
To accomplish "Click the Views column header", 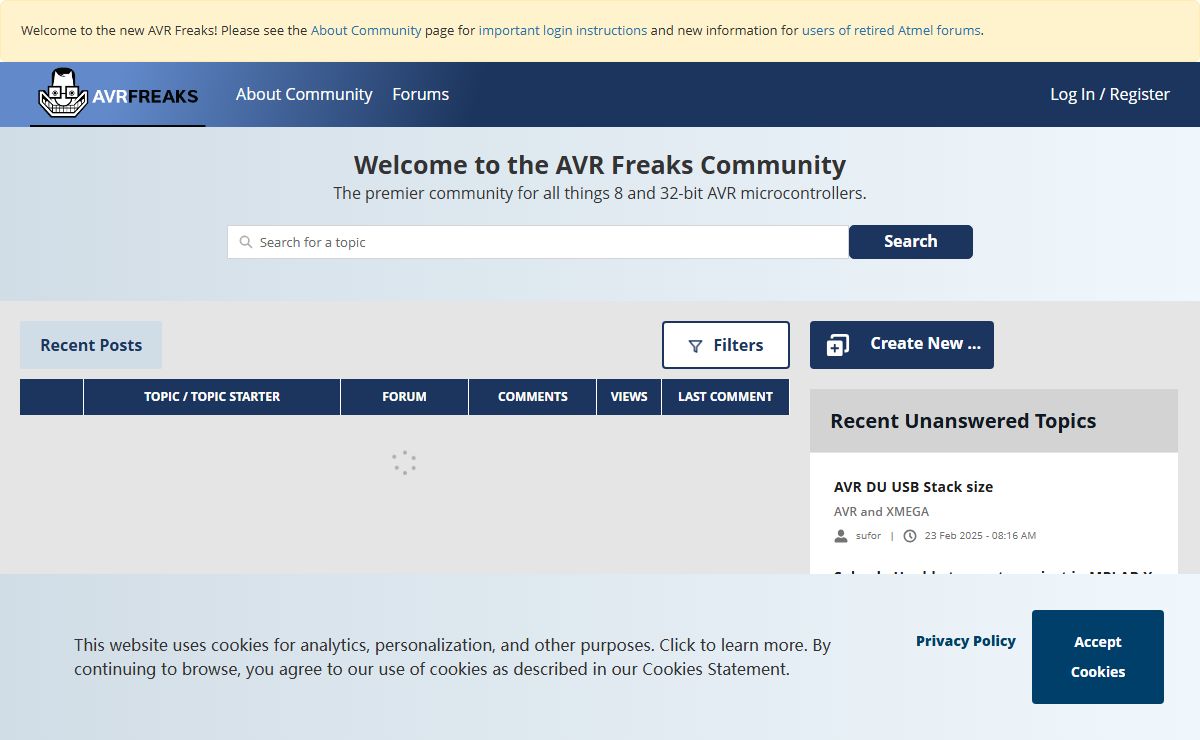I will pyautogui.click(x=629, y=397).
